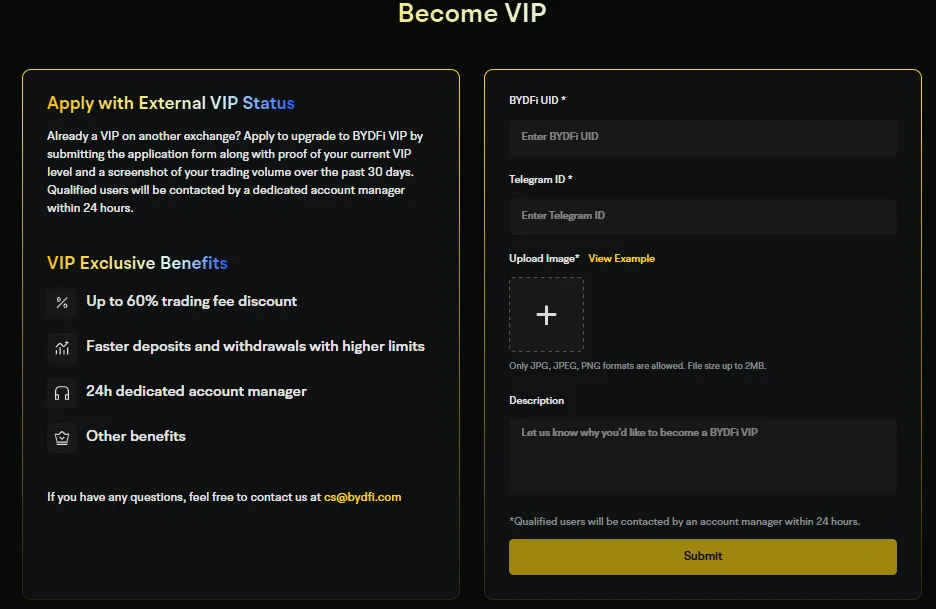Click the Other benefits label
This screenshot has width=936, height=609.
pyautogui.click(x=136, y=436)
